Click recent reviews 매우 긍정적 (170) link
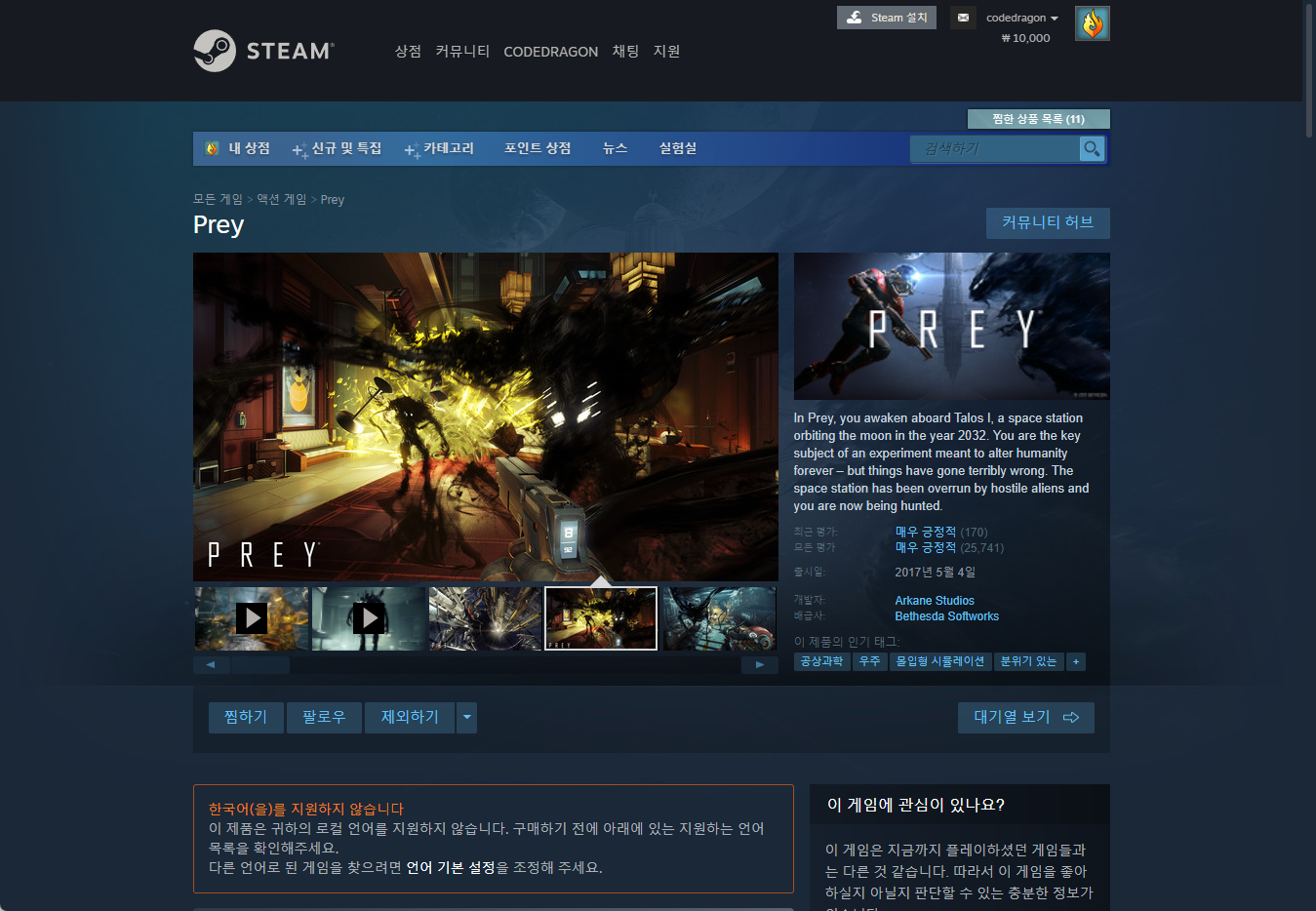The image size is (1316, 911). (940, 532)
